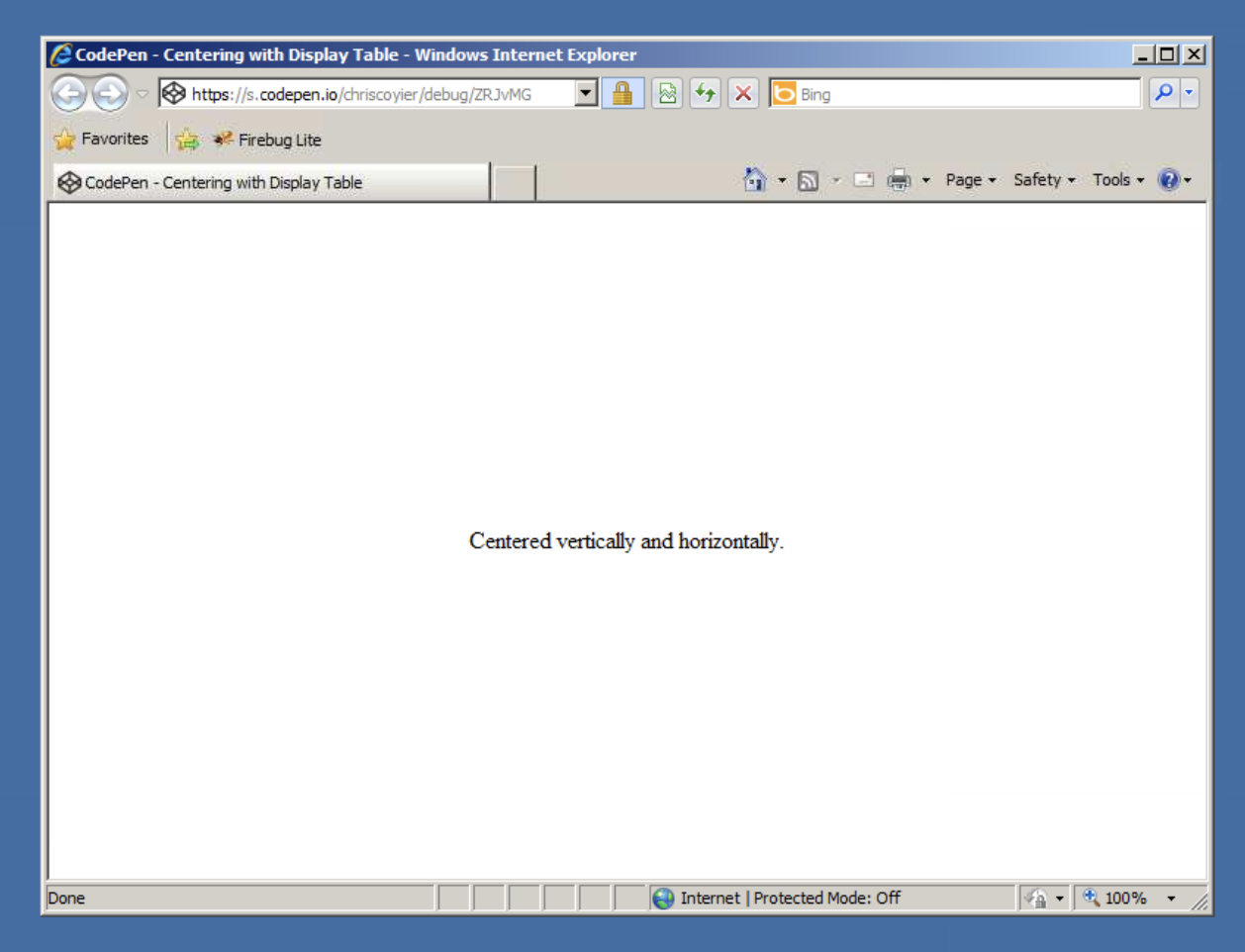Stop loading with the red X
Screen dimensions: 1245x952
coord(743,94)
